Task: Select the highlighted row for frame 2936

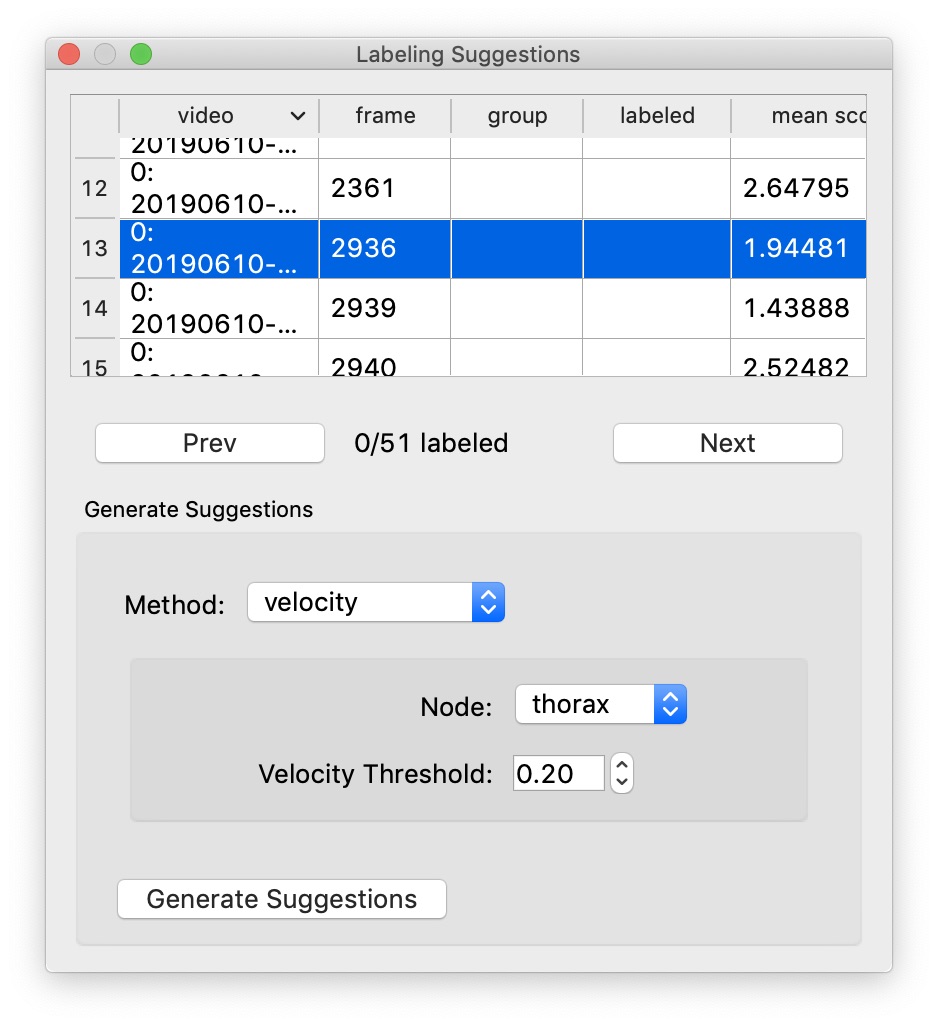Action: [384, 248]
